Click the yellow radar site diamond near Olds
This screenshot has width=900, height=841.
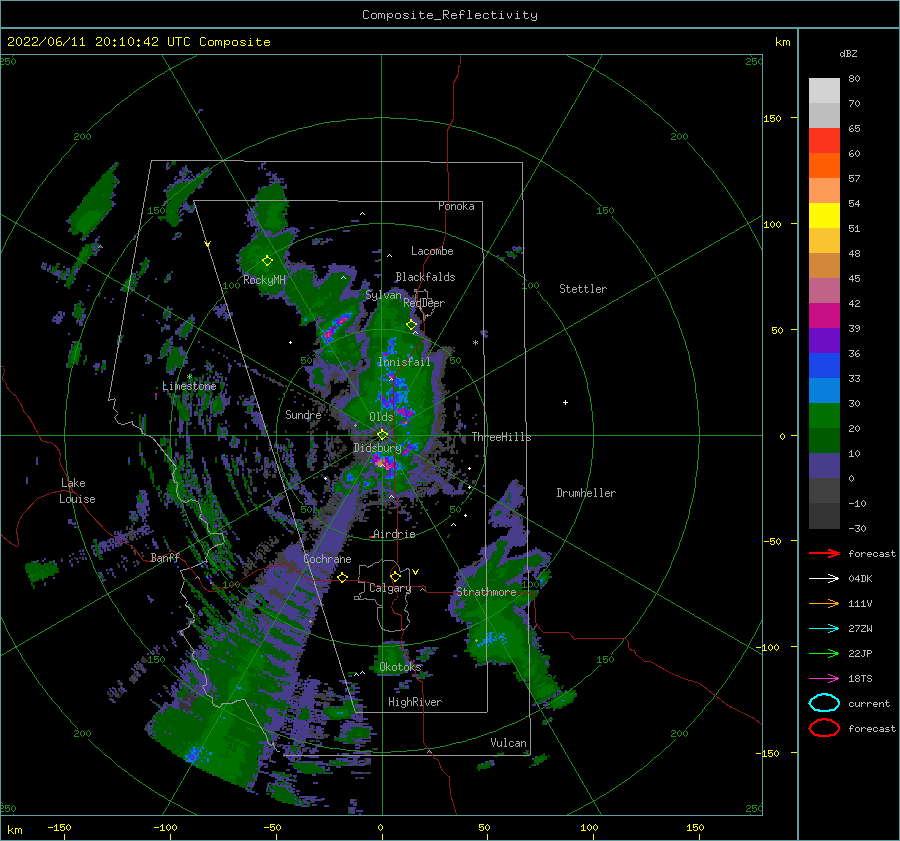click(x=382, y=435)
